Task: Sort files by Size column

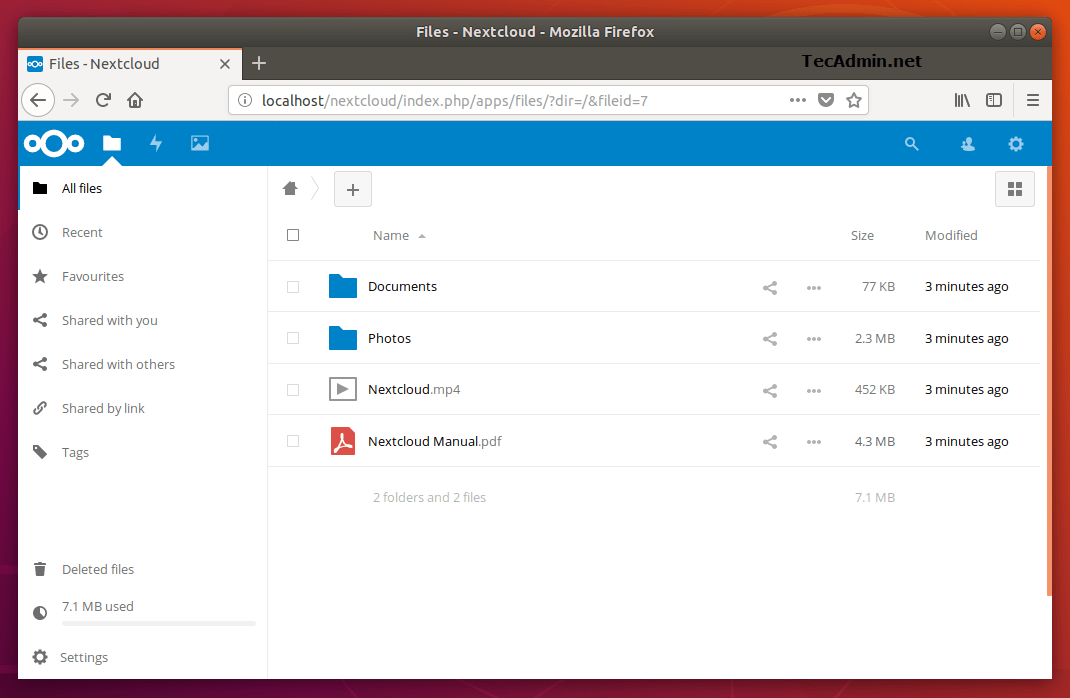Action: point(862,235)
